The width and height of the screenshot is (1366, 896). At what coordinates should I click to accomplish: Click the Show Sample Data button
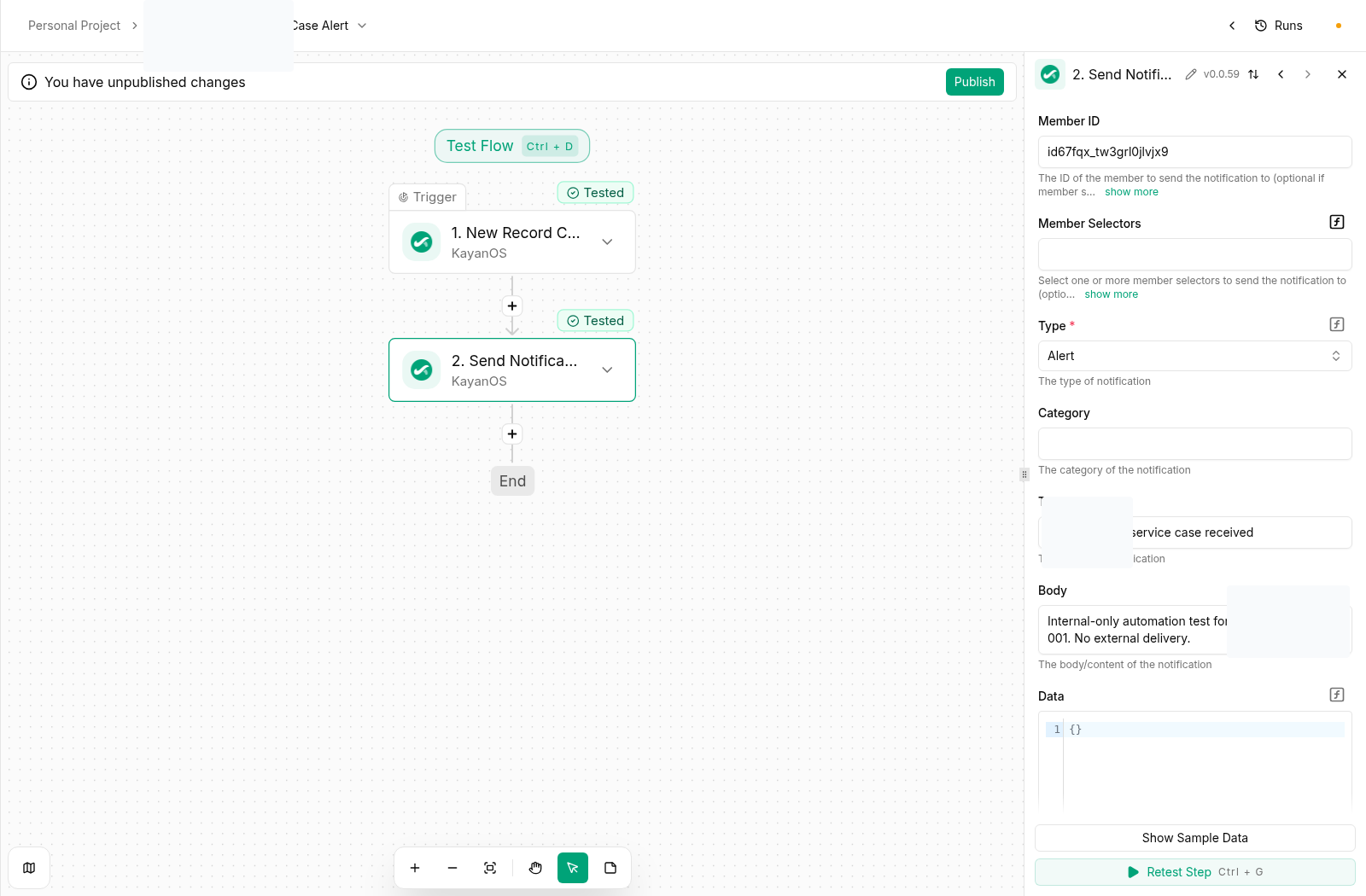coord(1195,838)
